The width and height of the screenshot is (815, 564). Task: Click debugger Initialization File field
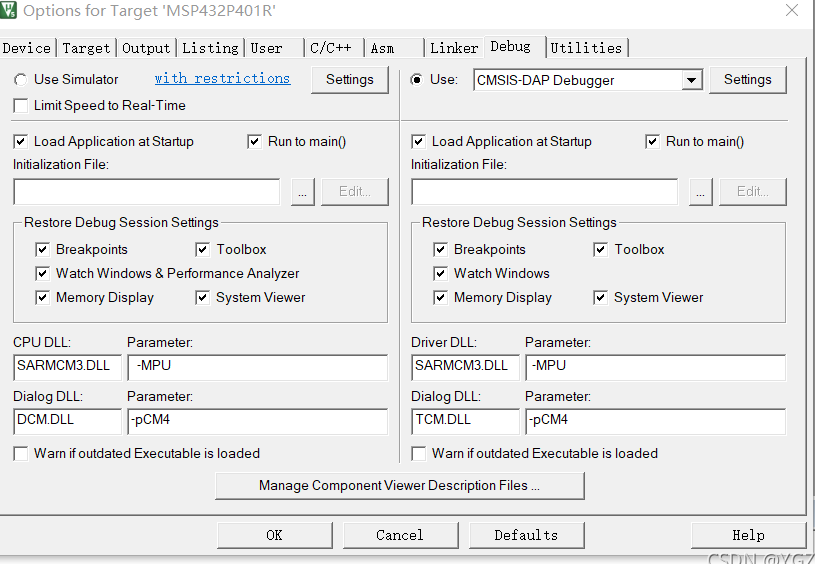(x=545, y=192)
